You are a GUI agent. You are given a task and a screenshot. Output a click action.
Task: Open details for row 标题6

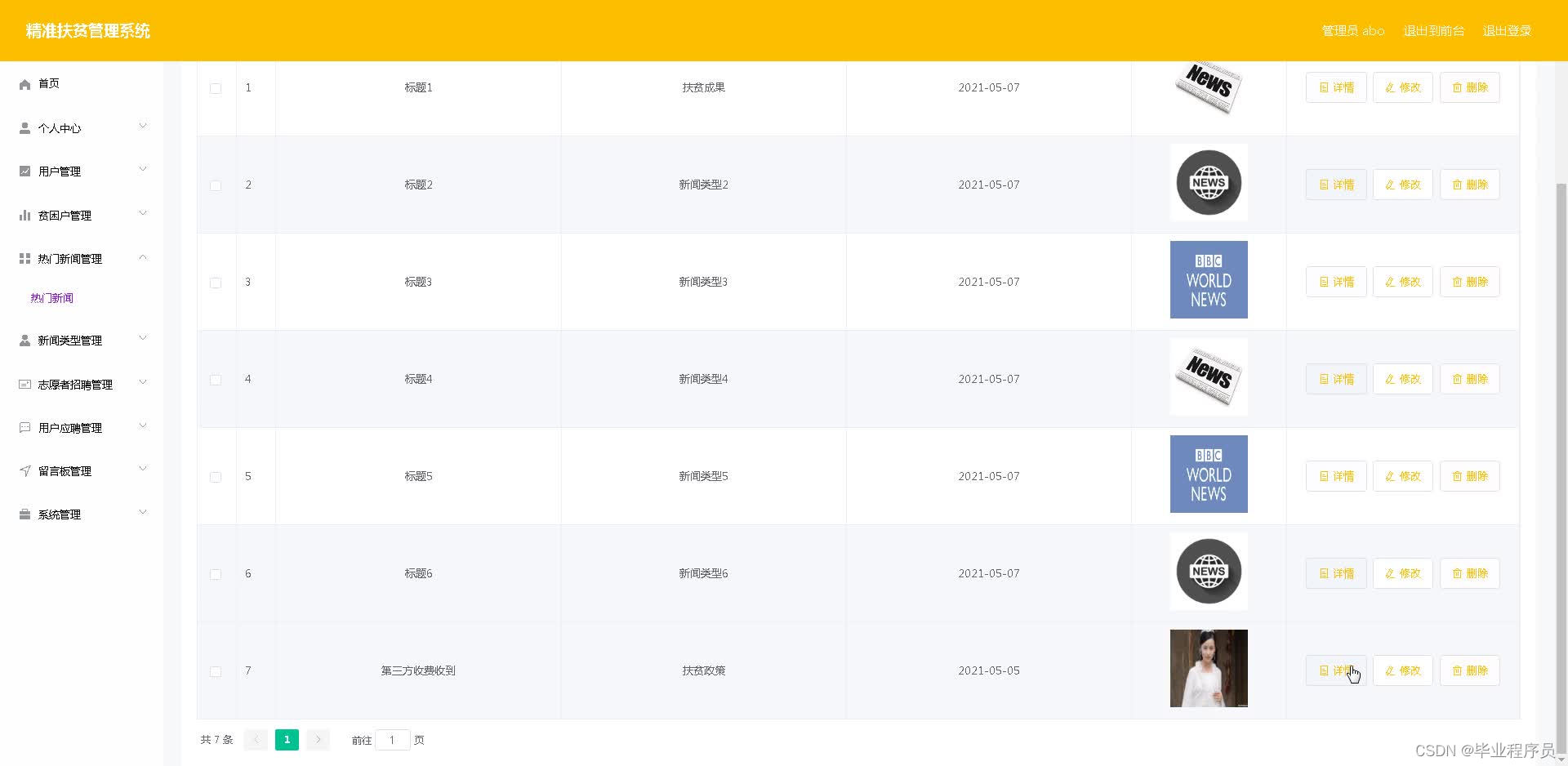coord(1336,573)
